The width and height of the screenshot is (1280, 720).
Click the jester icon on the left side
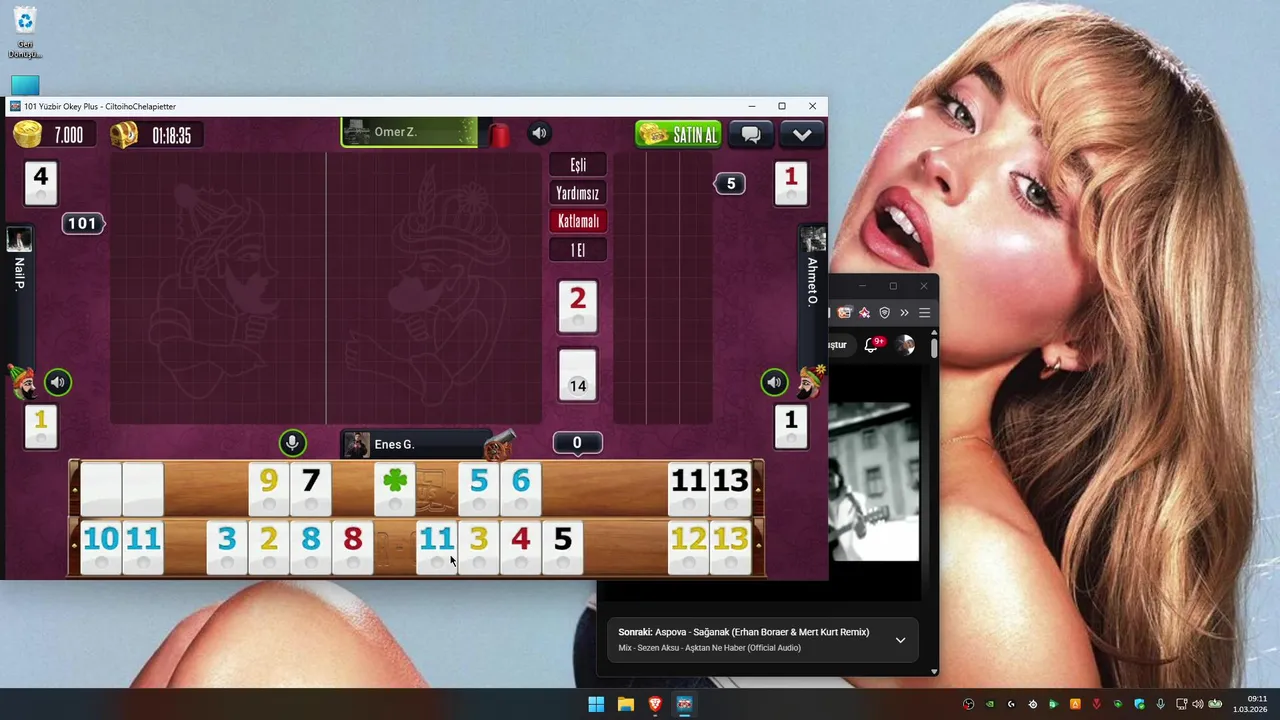22,382
